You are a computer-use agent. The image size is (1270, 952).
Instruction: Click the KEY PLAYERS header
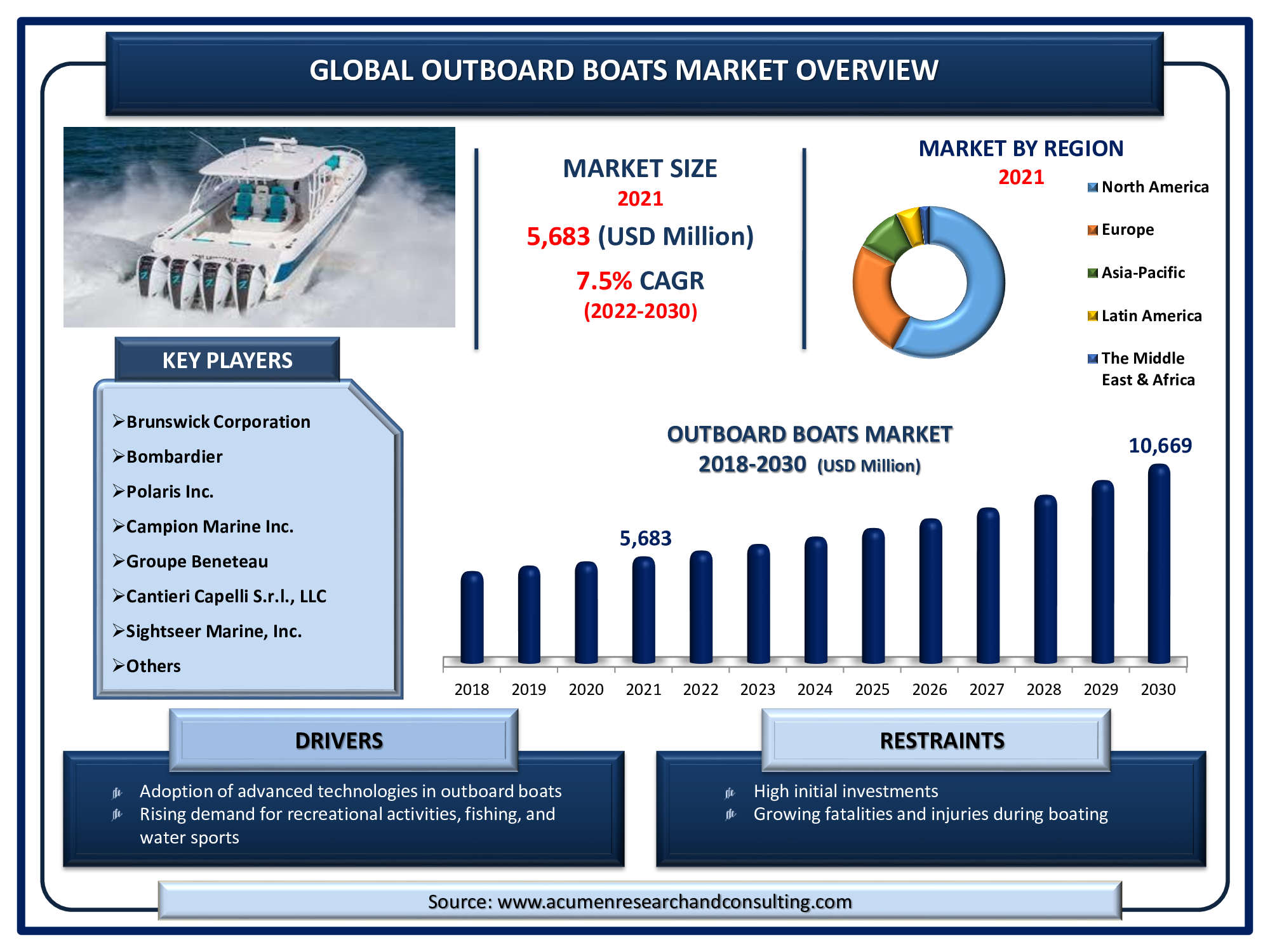pos(227,360)
